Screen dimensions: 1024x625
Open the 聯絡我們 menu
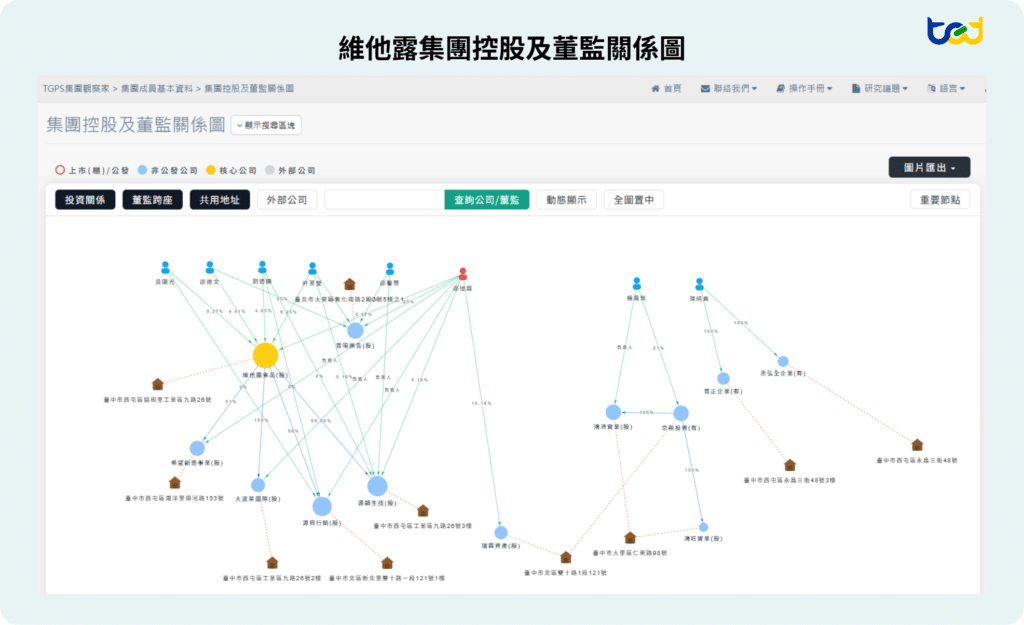coord(729,88)
